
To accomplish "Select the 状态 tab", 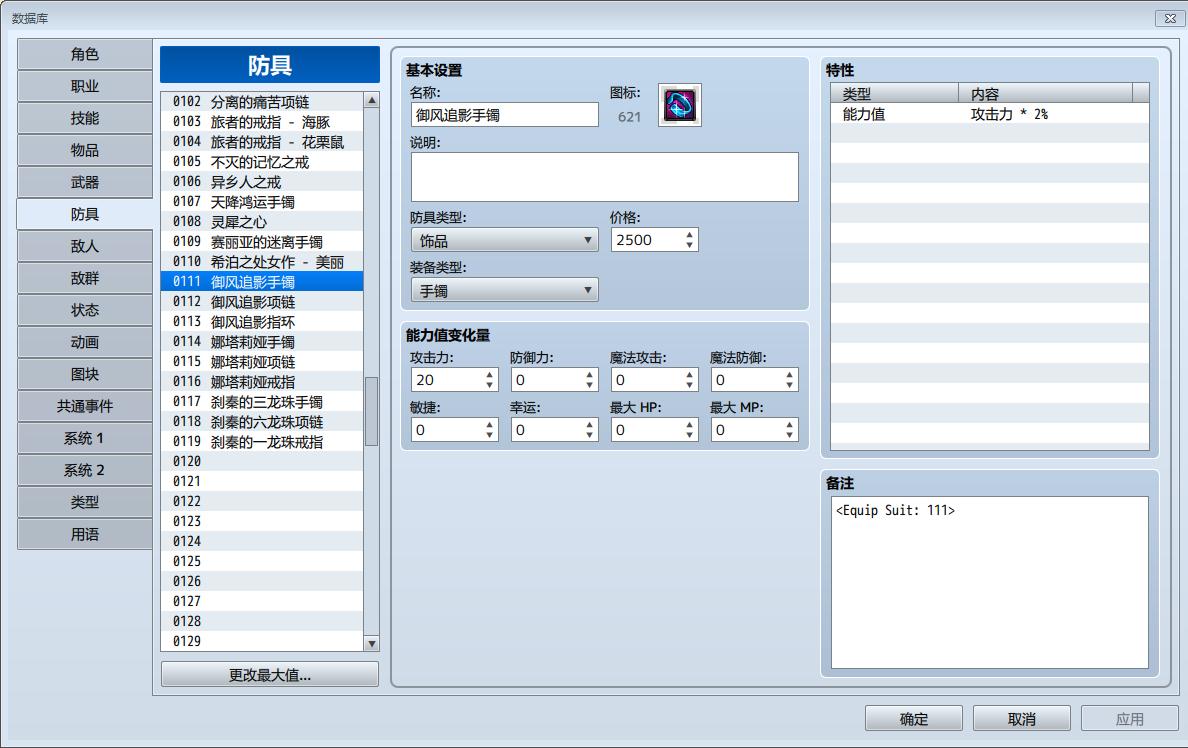I will (85, 310).
